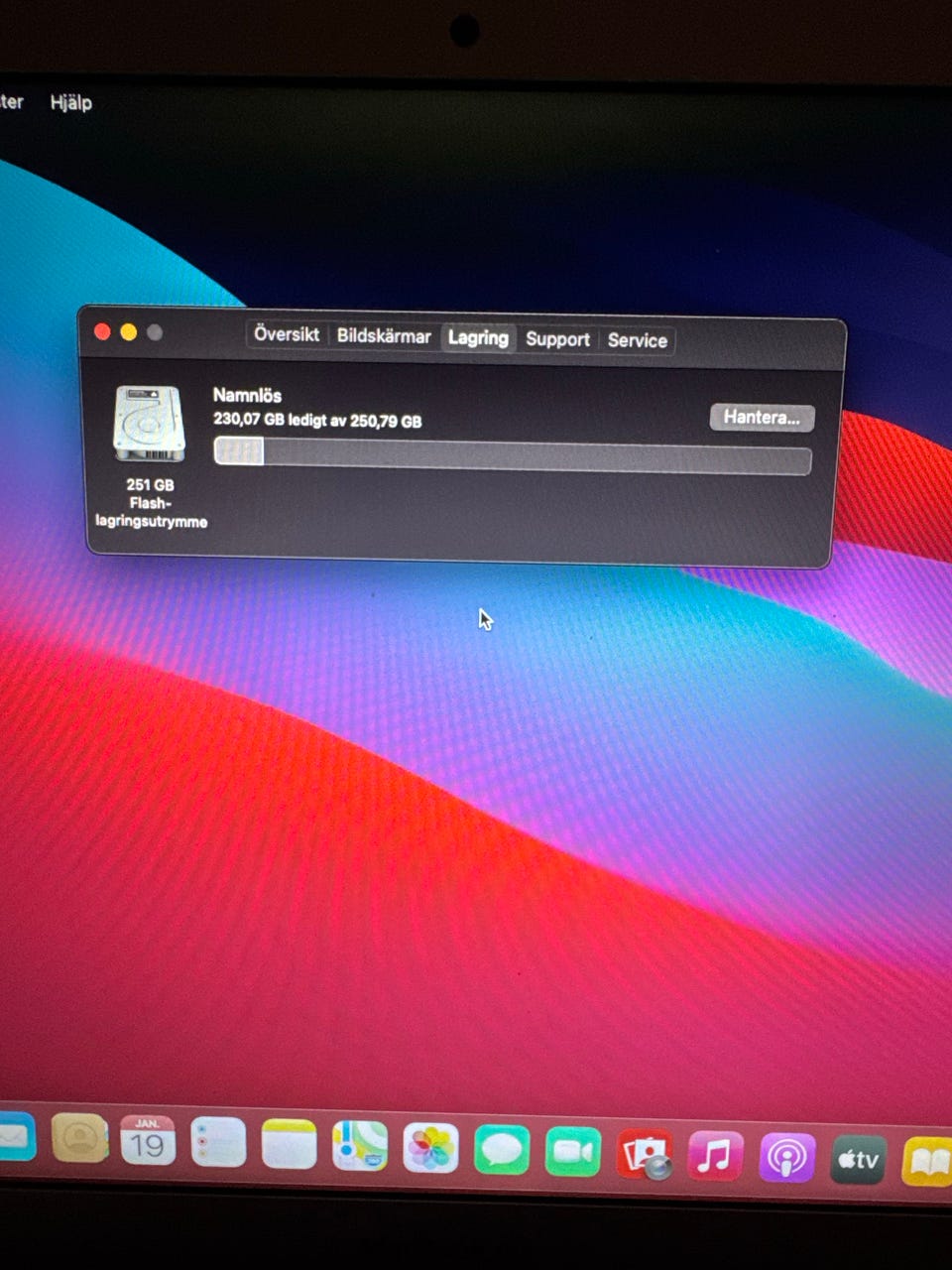Open the Bildskärmar tab
Screen dimensions: 952x1270
(x=384, y=336)
